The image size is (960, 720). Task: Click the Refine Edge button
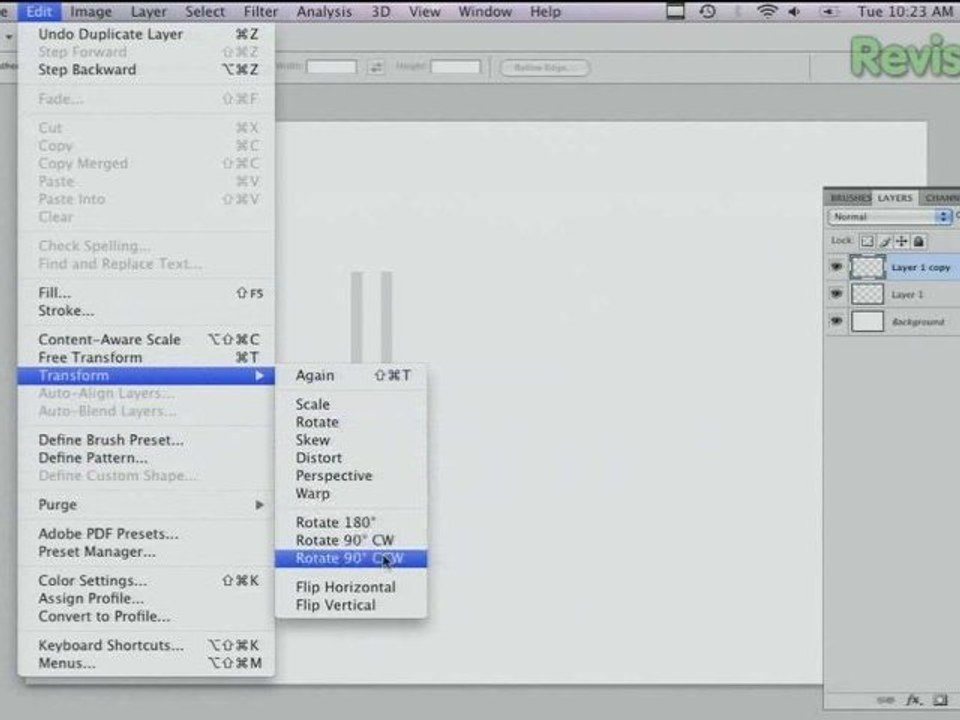point(545,67)
